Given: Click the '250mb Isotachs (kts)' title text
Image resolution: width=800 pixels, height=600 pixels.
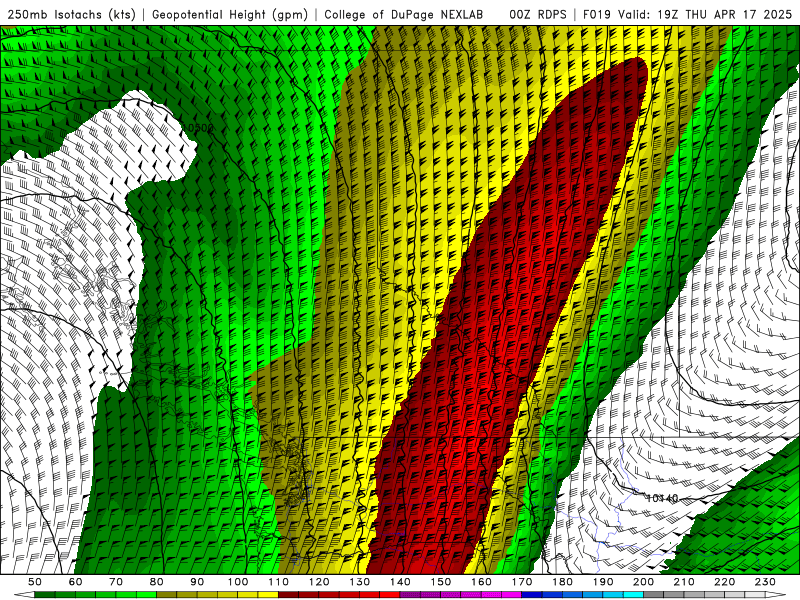Looking at the screenshot, I should [71, 15].
